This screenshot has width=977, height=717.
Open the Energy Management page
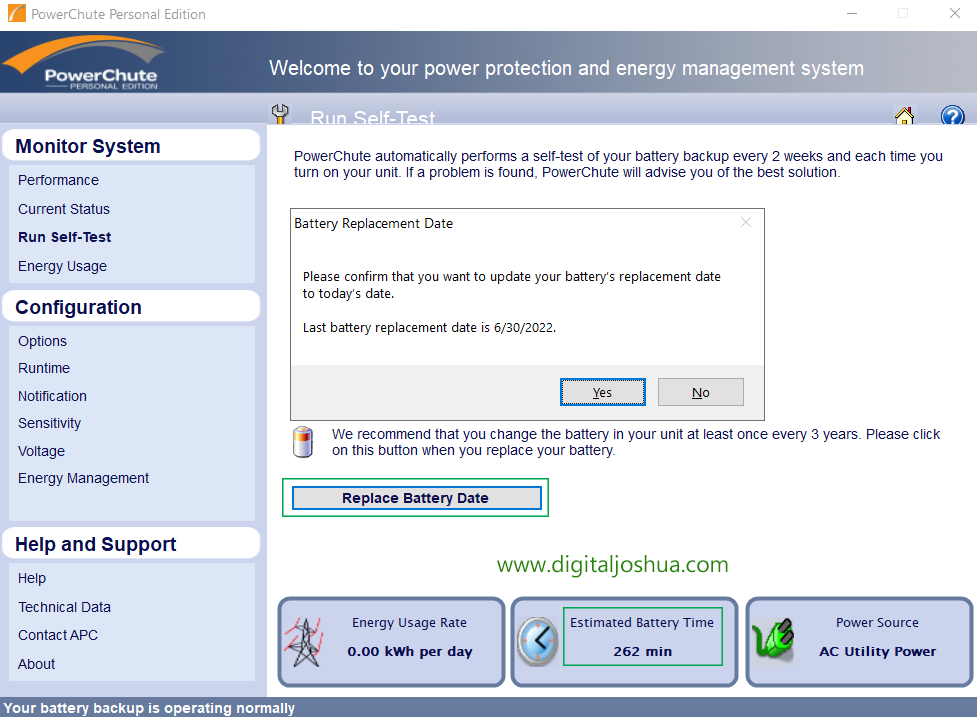(x=83, y=478)
